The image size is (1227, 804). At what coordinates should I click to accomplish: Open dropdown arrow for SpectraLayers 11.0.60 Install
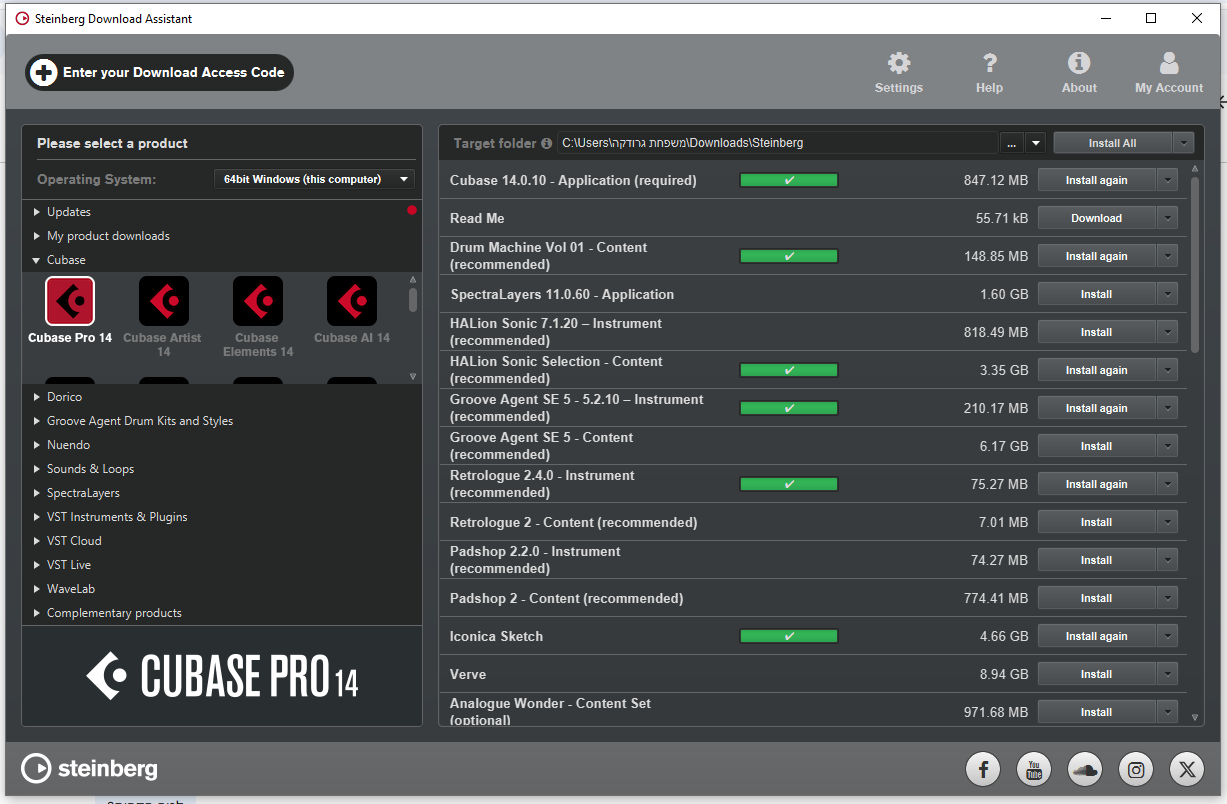pyautogui.click(x=1167, y=294)
